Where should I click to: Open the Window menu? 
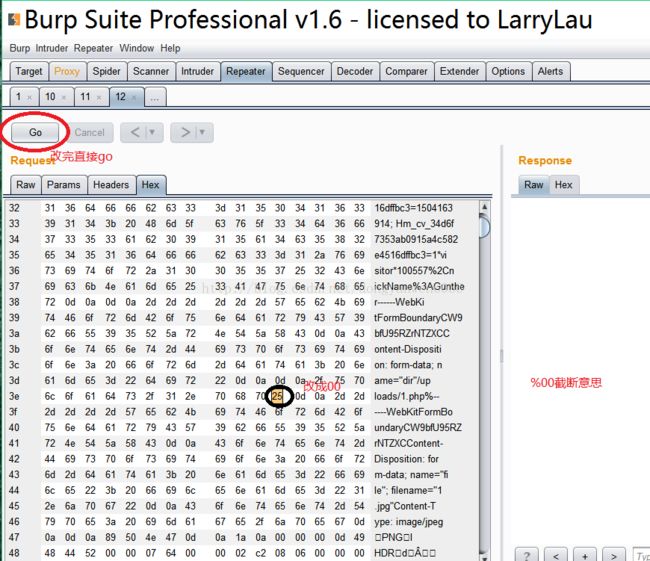coord(137,48)
